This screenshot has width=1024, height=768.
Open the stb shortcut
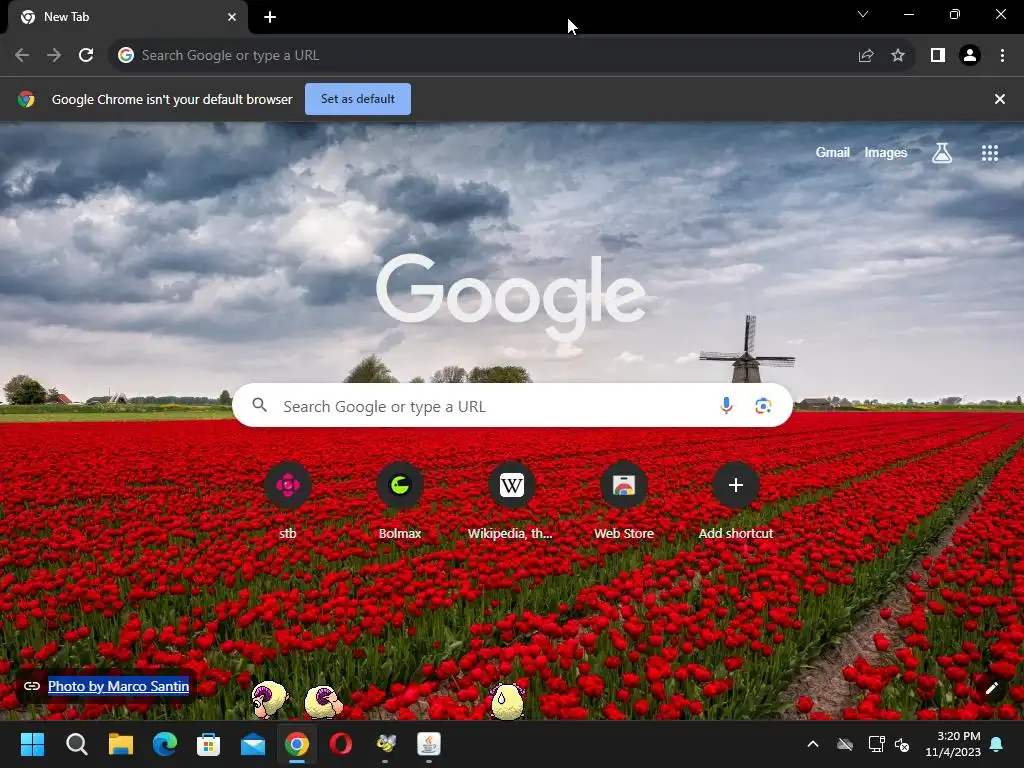click(287, 502)
